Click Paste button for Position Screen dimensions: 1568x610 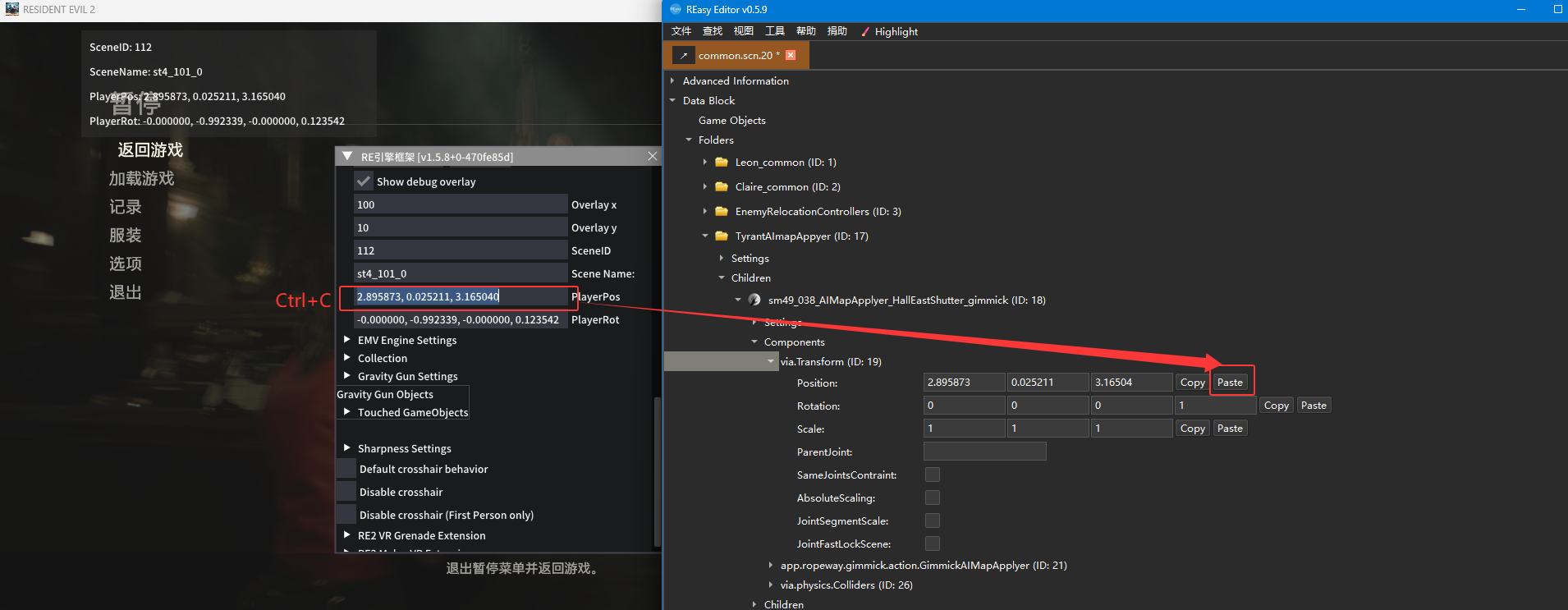pyautogui.click(x=1230, y=382)
